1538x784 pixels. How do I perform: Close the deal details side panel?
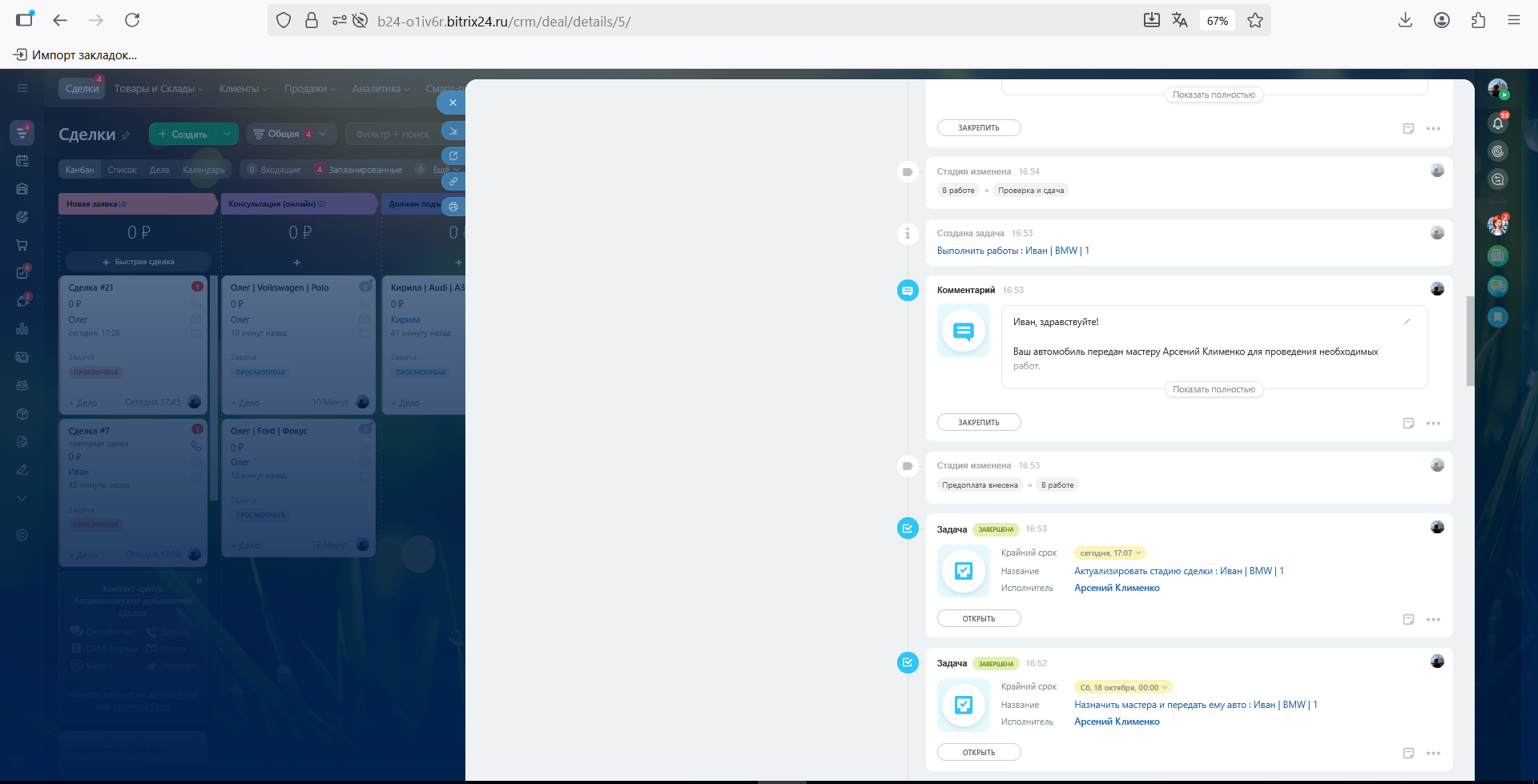(453, 103)
